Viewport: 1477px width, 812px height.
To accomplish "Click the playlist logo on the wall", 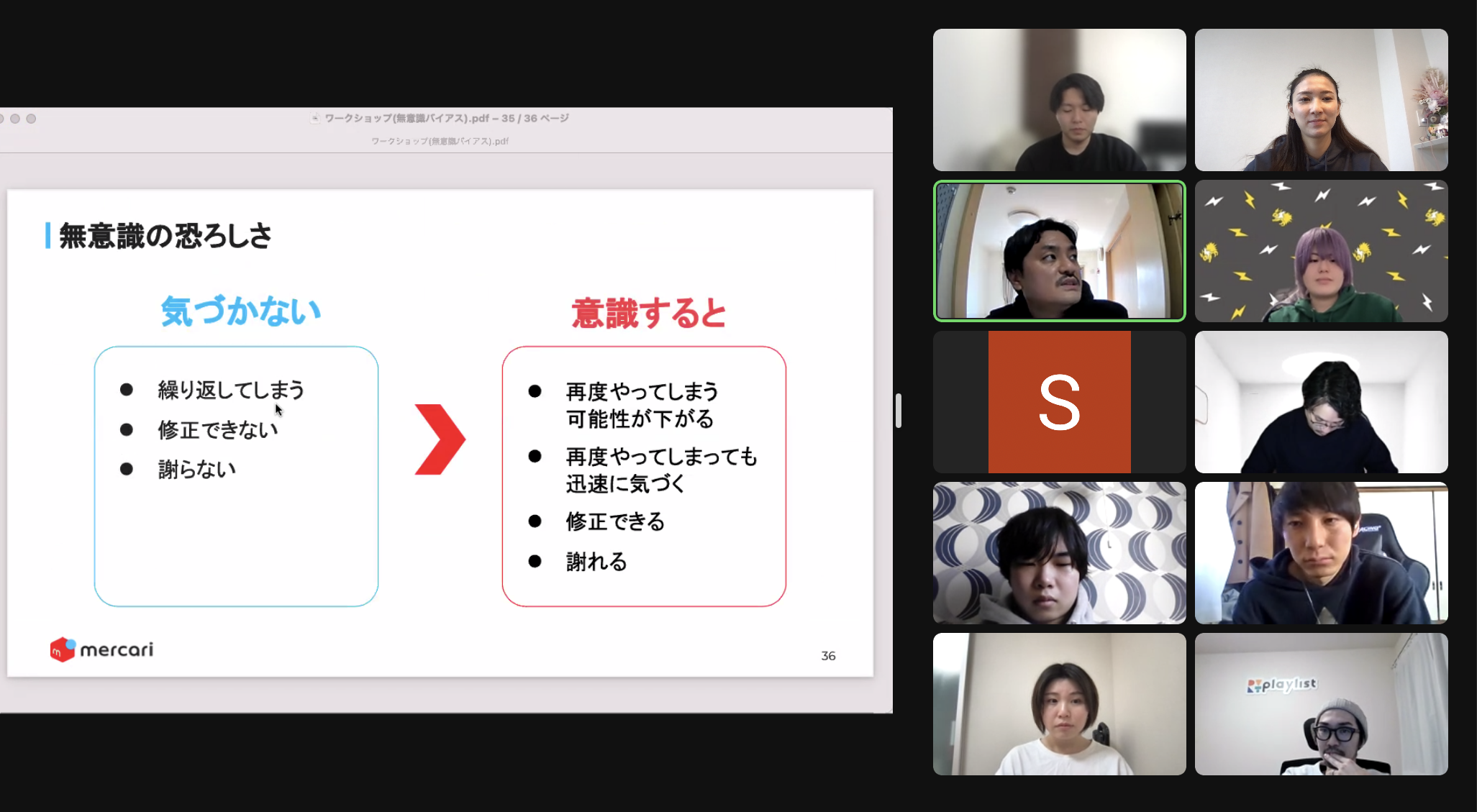I will (x=1281, y=685).
